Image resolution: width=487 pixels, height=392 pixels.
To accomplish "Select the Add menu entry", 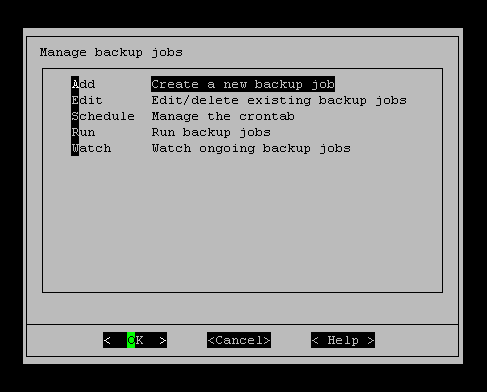I will coord(83,84).
